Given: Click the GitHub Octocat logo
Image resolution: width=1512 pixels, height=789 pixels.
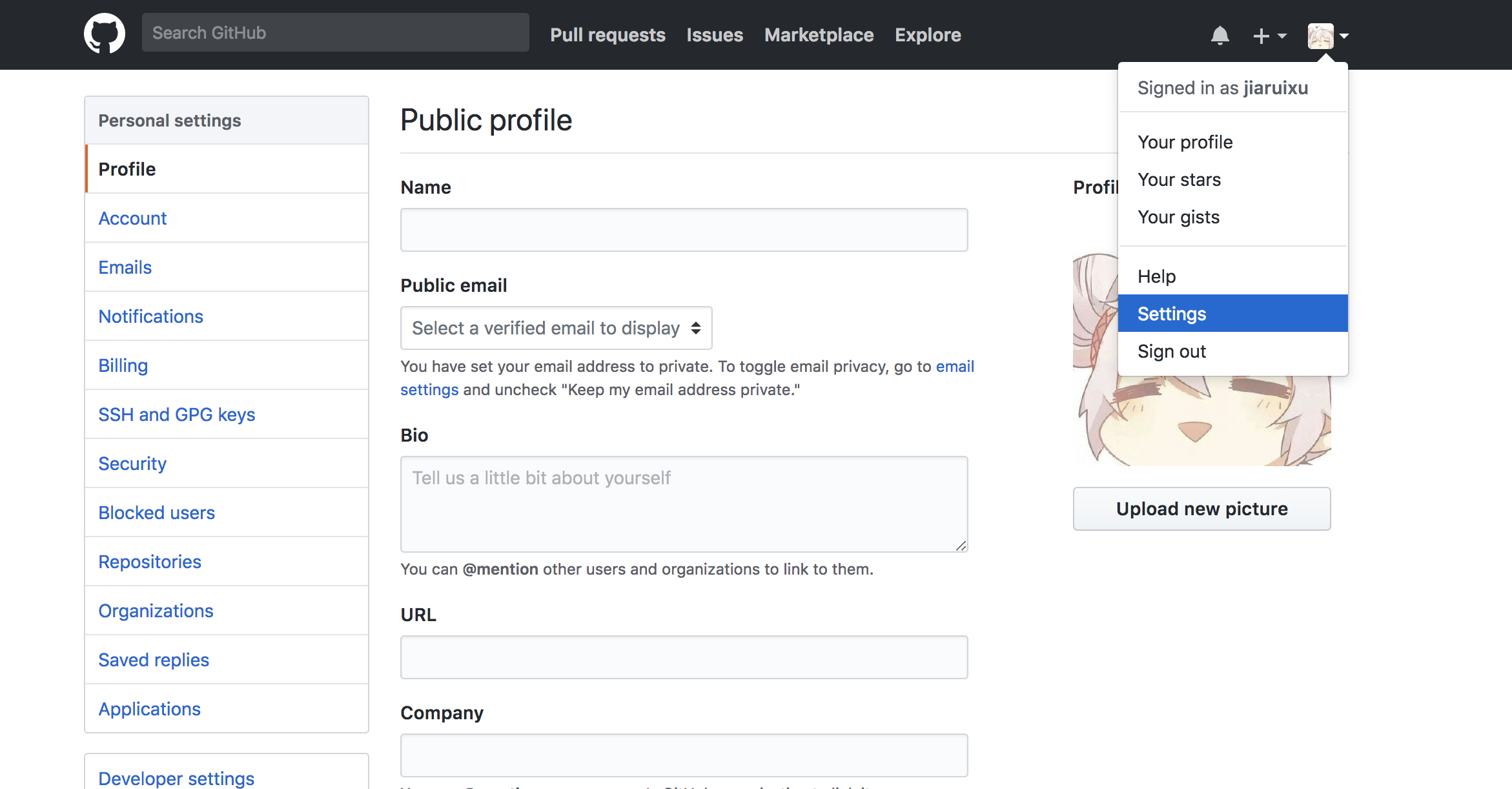Looking at the screenshot, I should pos(104,34).
